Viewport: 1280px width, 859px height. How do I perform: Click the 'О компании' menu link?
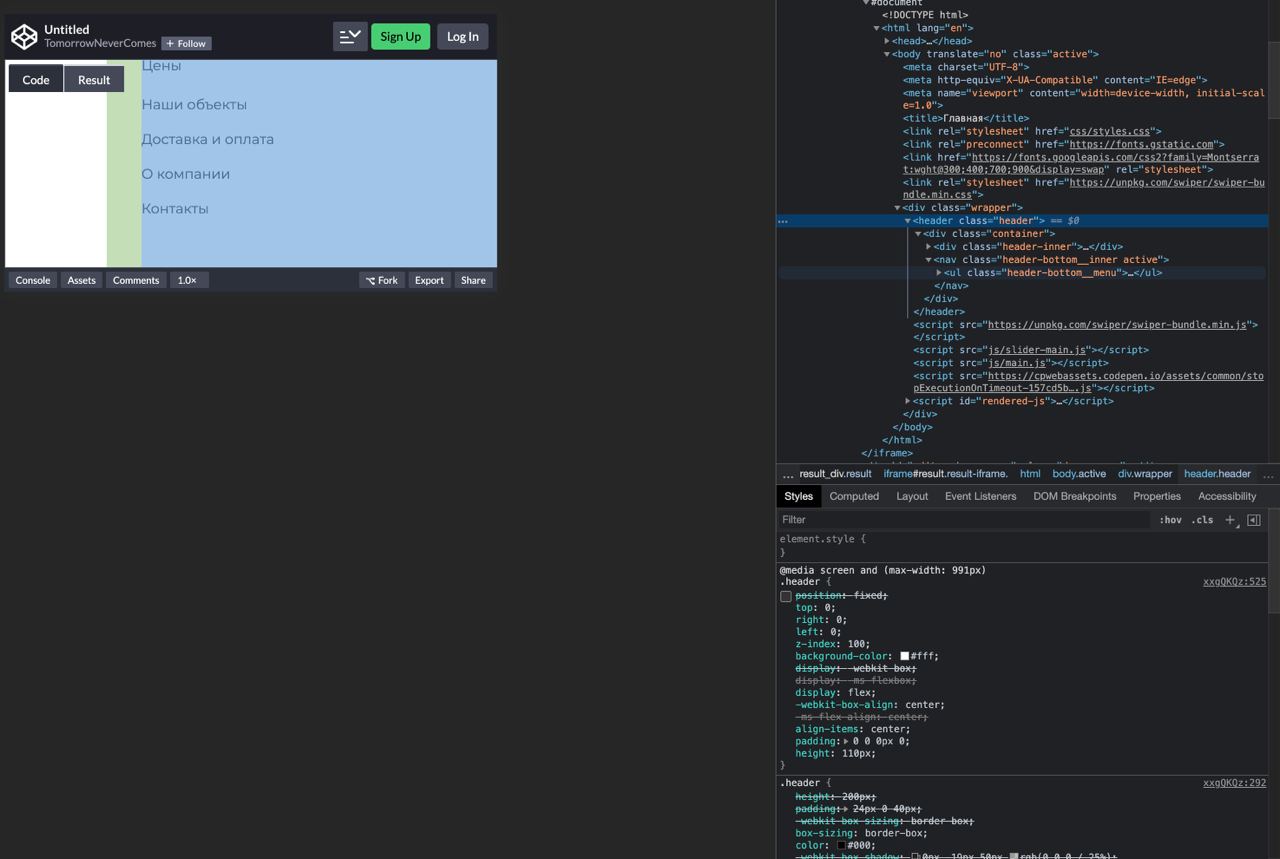[x=186, y=174]
